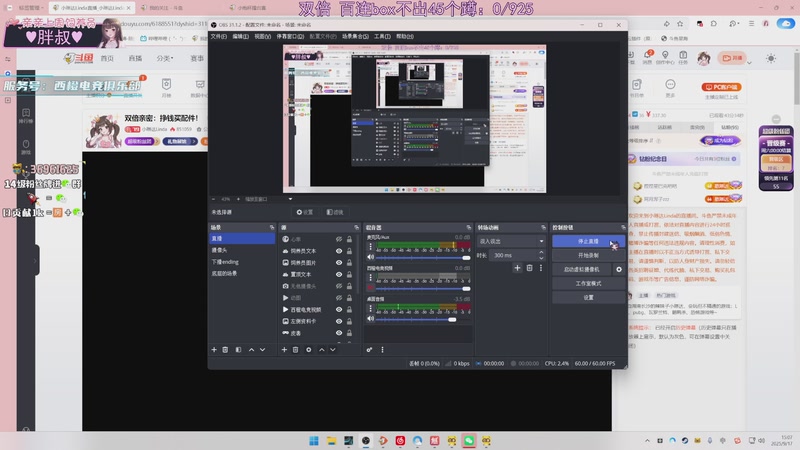
Task: Open 停靠窗口(D) menu in OBS
Action: point(290,36)
